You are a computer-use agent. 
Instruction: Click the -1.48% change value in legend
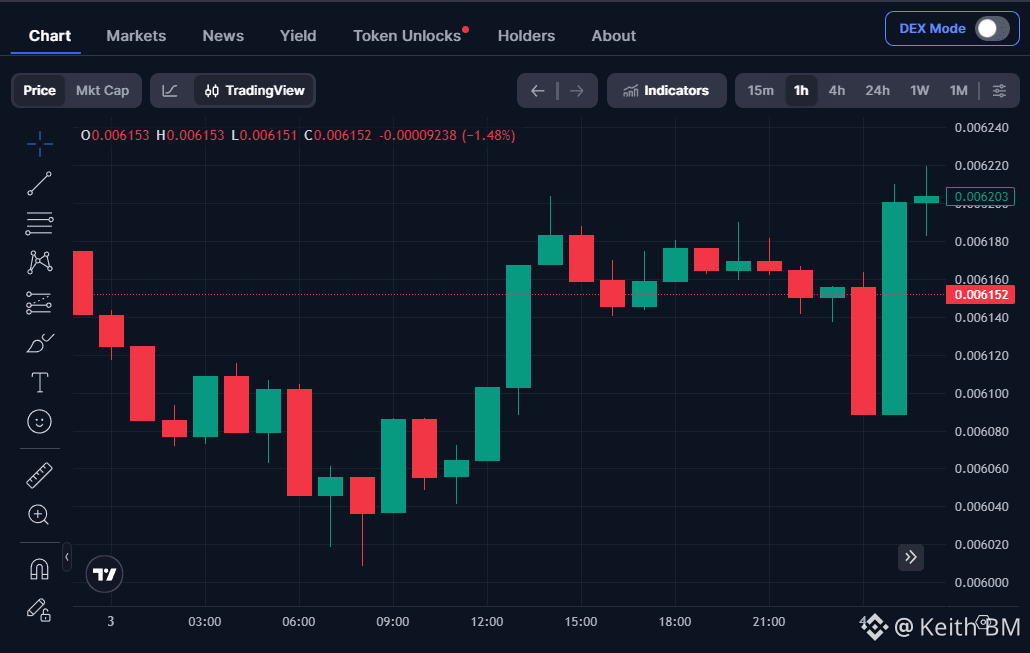489,135
